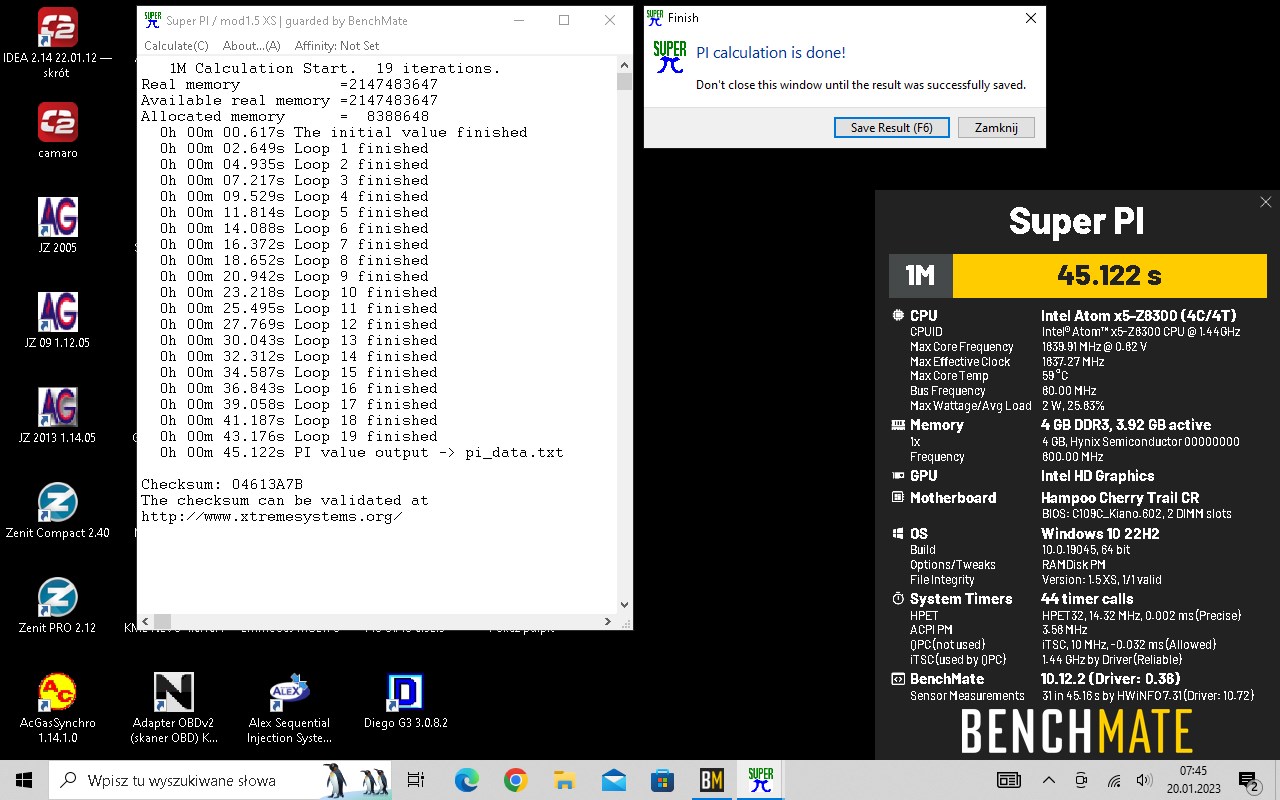Click the BENCHMATE logo in result panel
The height and width of the screenshot is (800, 1280).
pyautogui.click(x=1076, y=732)
